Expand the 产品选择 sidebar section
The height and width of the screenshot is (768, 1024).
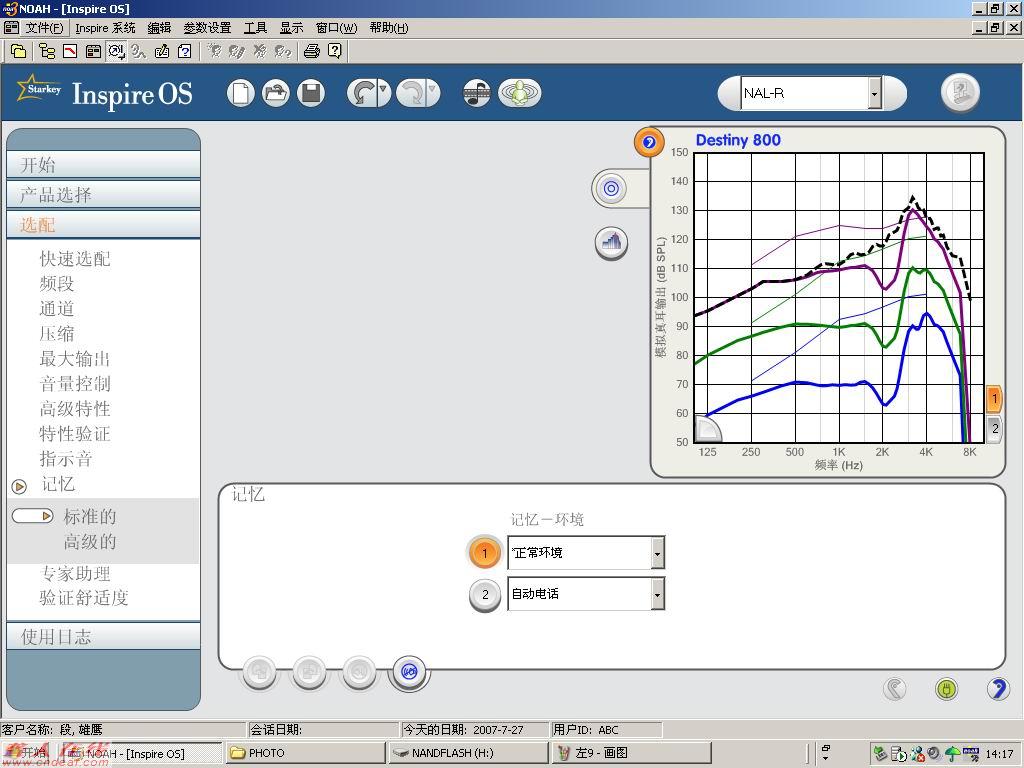coord(103,195)
